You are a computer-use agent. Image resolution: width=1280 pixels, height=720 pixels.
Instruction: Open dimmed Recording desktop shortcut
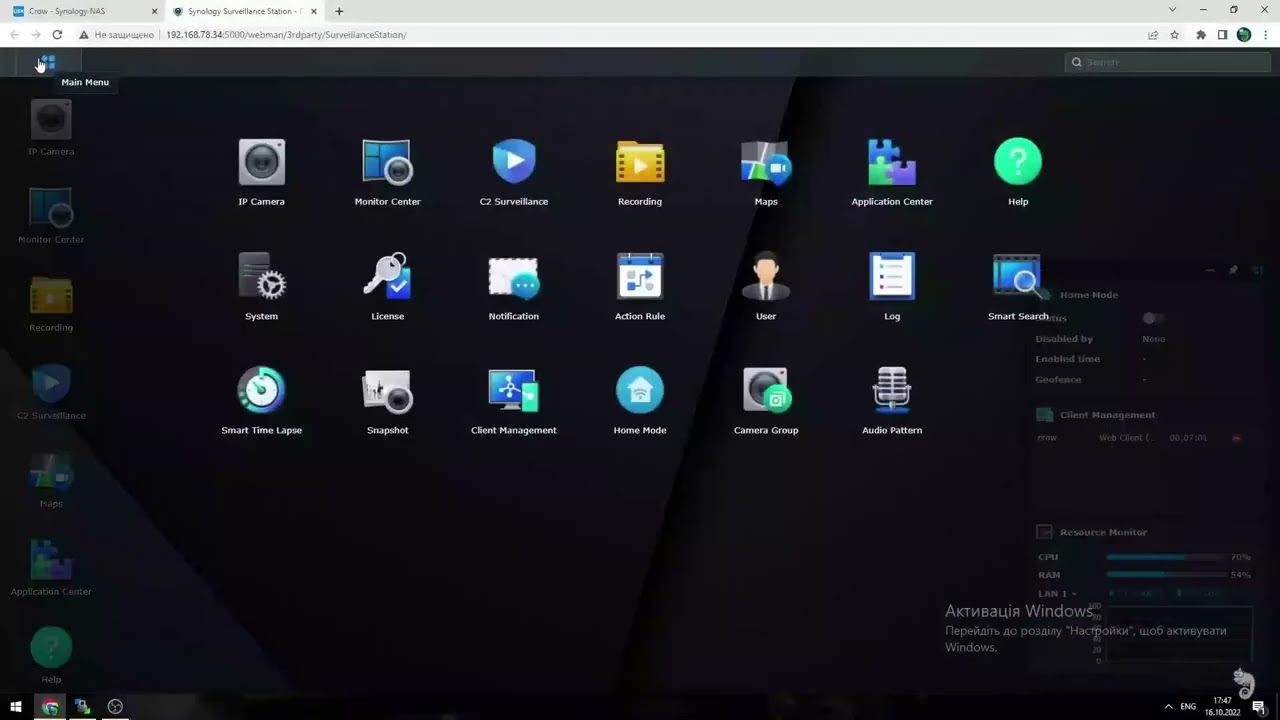click(x=51, y=304)
